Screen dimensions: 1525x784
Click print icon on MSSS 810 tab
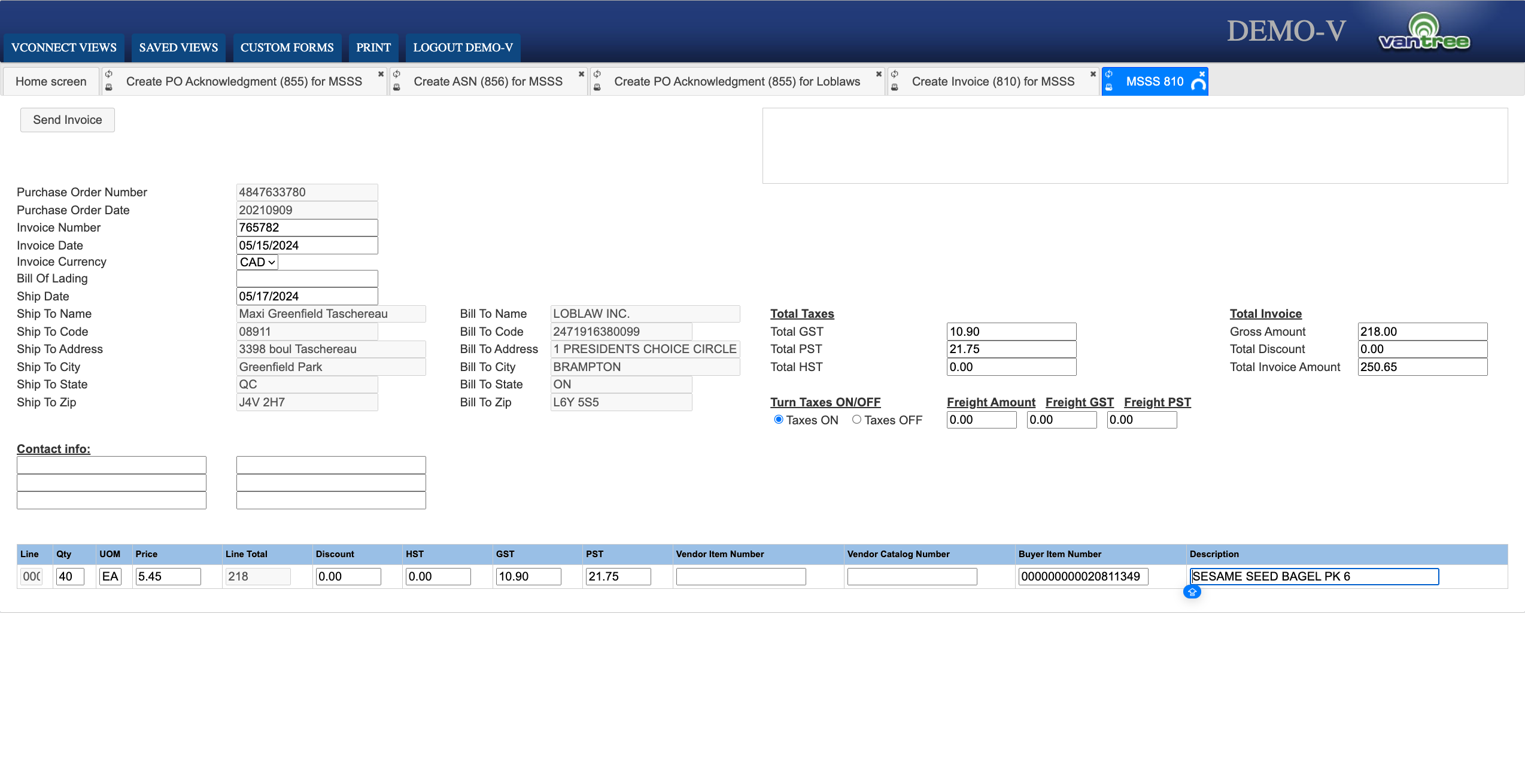coord(1109,87)
